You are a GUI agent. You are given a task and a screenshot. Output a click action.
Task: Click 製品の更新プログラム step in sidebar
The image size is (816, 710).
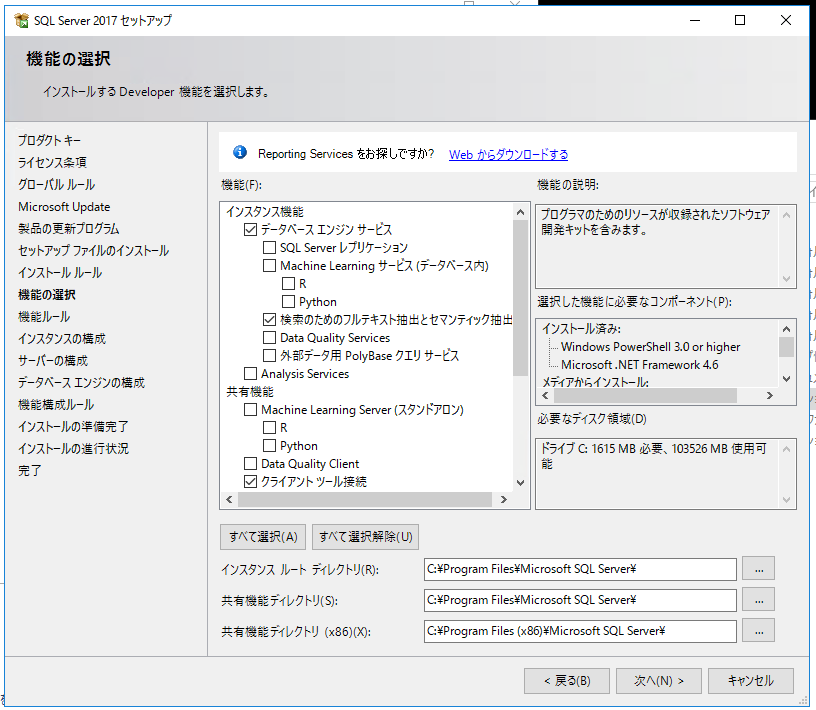[x=69, y=229]
